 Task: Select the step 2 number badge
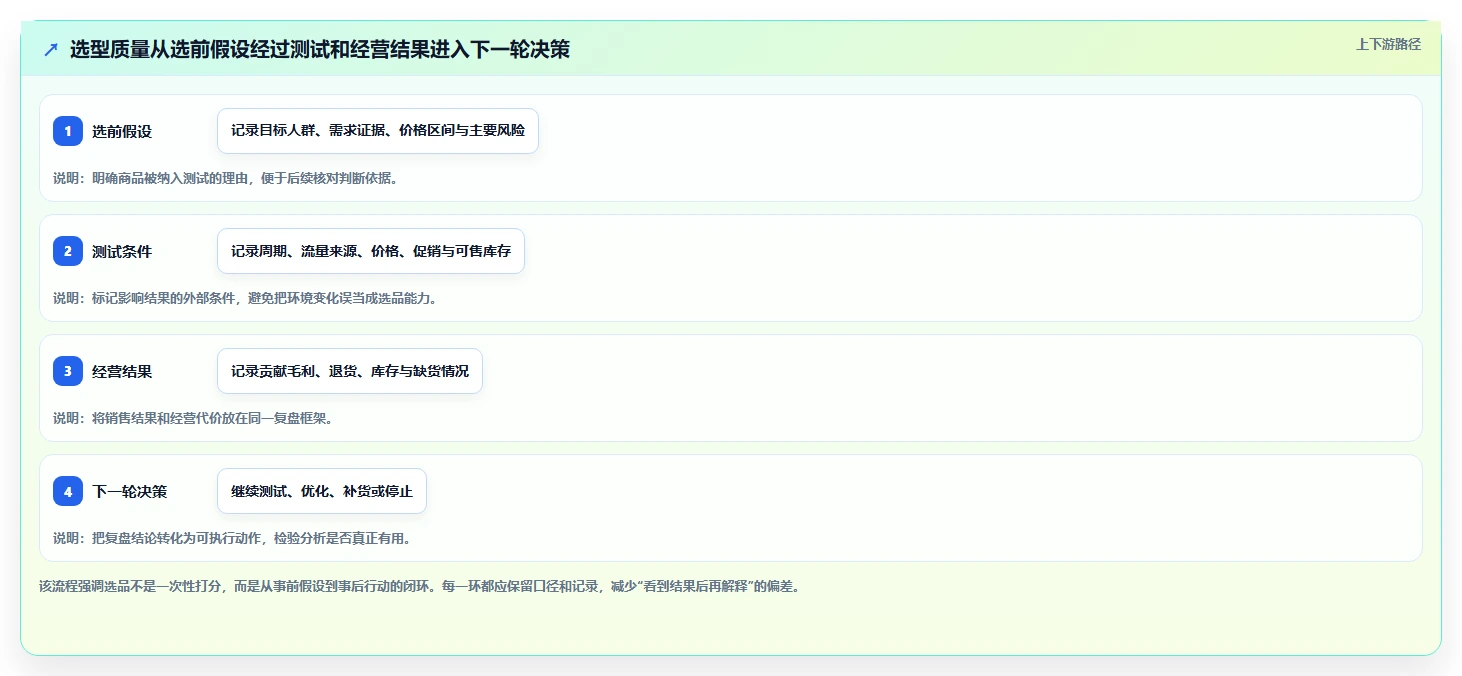click(x=68, y=251)
